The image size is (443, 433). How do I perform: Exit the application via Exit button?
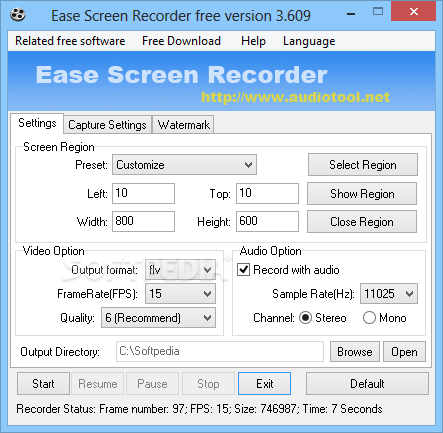(264, 384)
